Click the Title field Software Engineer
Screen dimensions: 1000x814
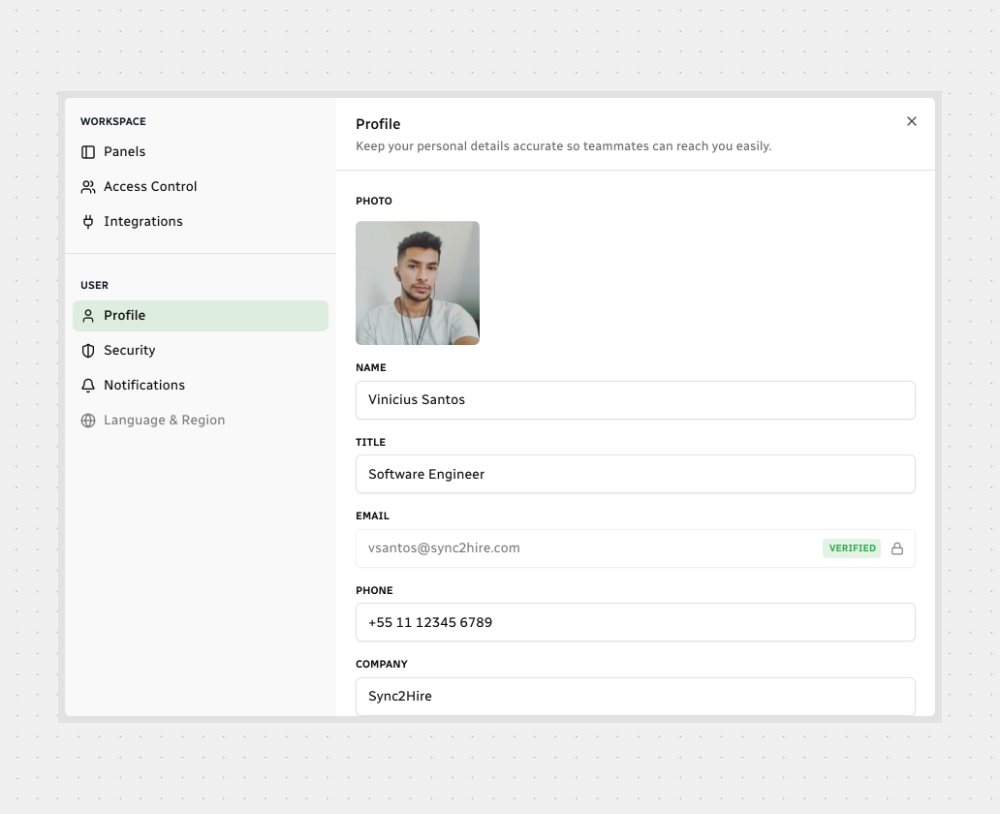click(x=635, y=474)
